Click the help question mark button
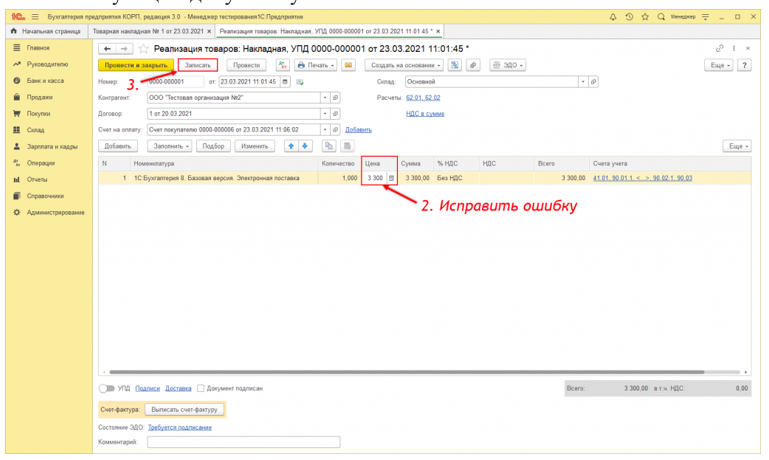 click(744, 65)
